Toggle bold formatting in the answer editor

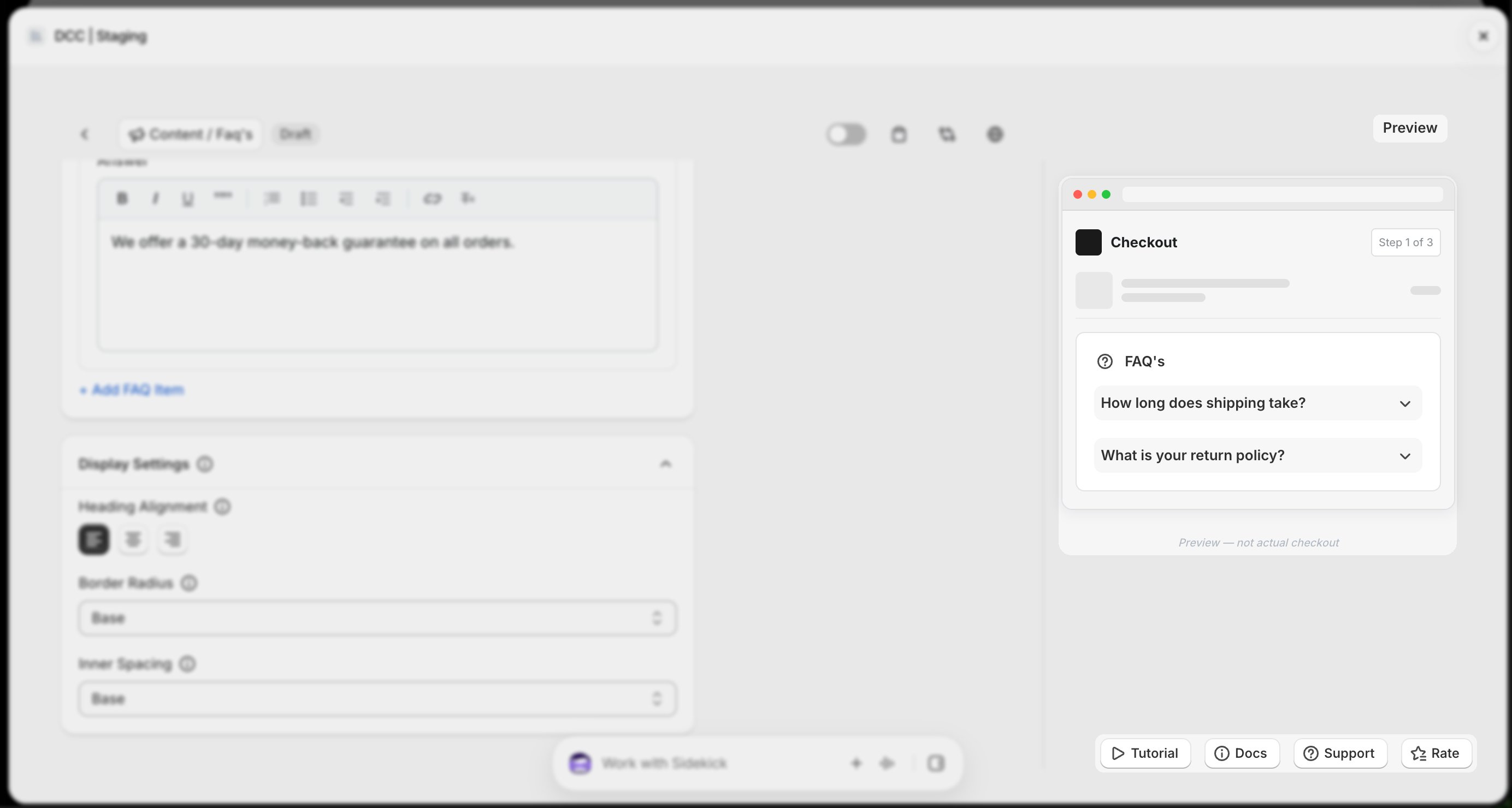coord(122,199)
